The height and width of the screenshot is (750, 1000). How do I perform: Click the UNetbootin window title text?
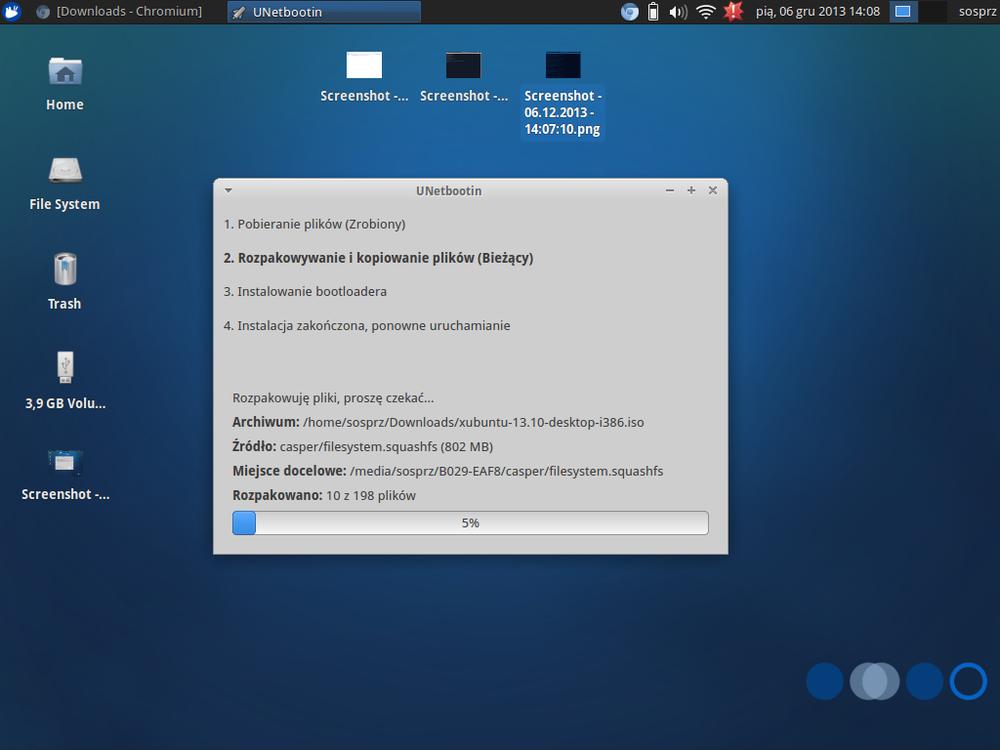tap(449, 191)
